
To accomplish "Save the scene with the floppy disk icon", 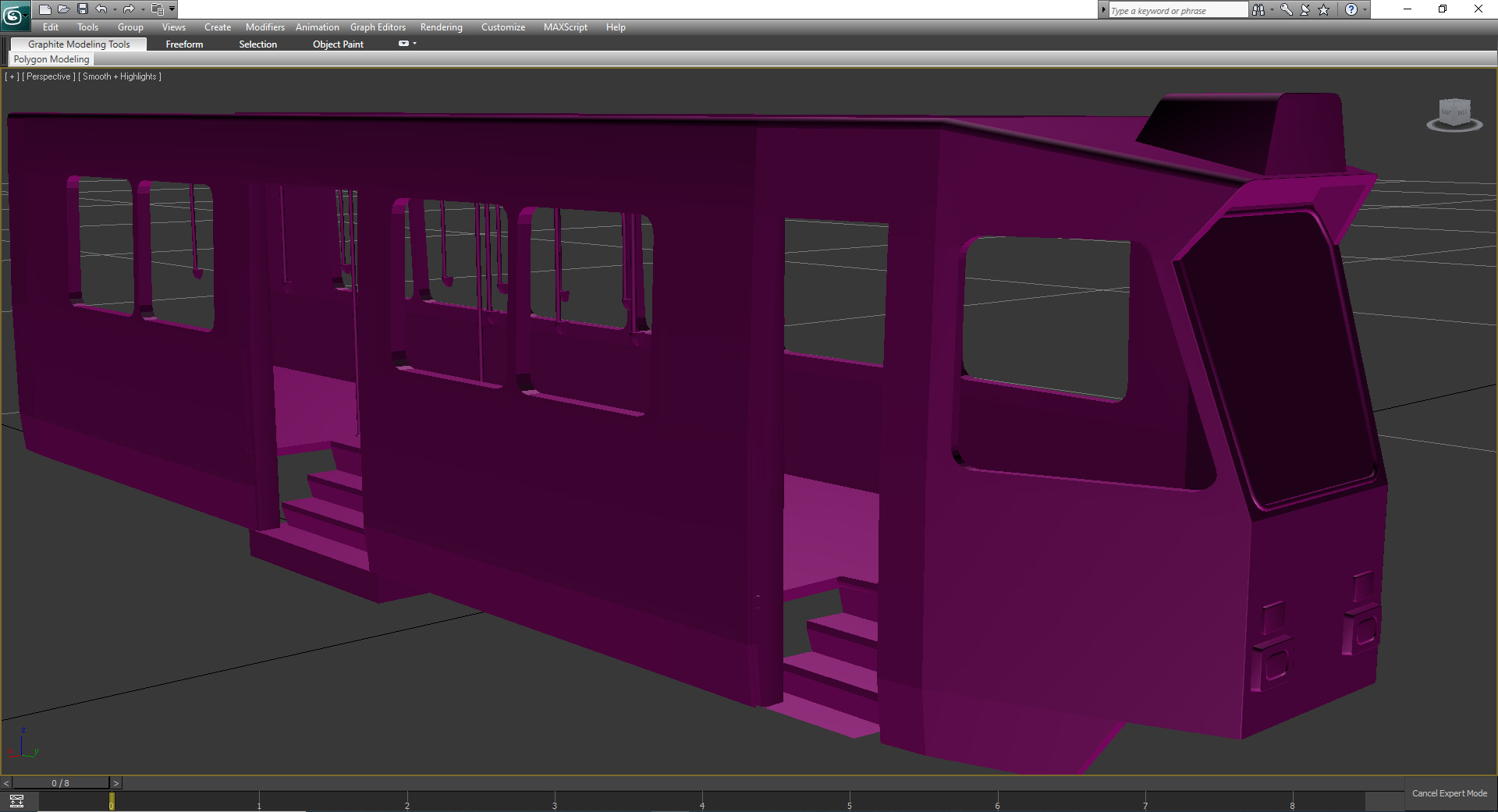I will [x=83, y=9].
